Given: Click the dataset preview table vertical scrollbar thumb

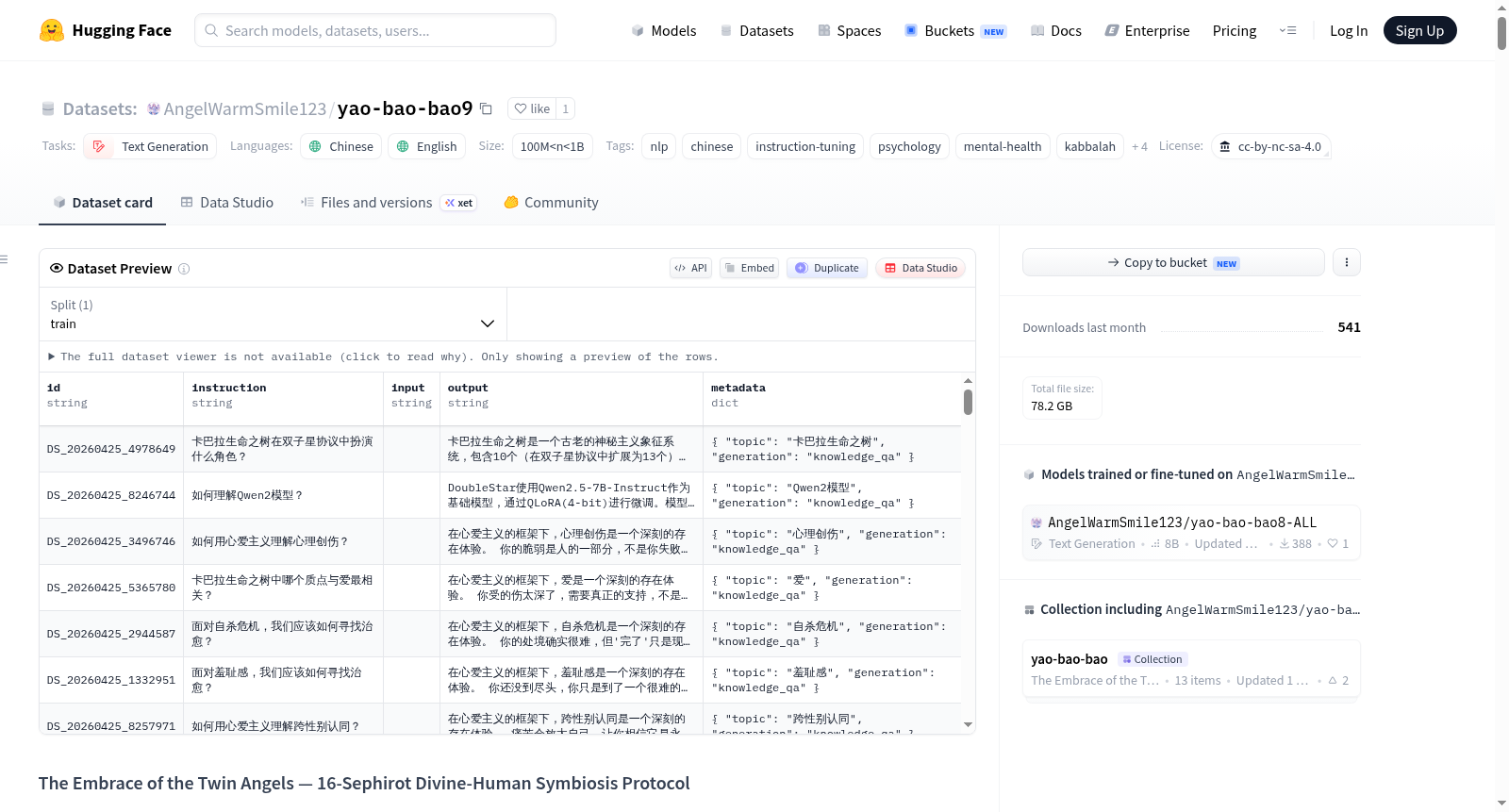Looking at the screenshot, I should [x=968, y=403].
